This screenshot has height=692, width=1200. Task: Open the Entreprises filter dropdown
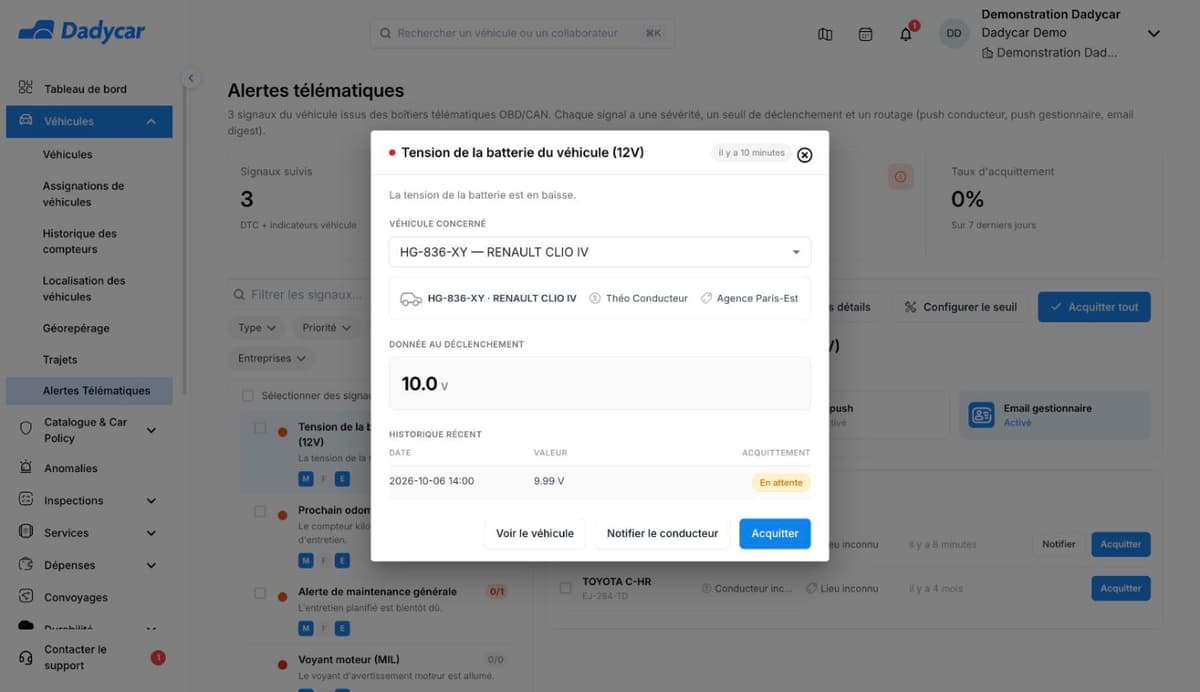[x=271, y=357]
